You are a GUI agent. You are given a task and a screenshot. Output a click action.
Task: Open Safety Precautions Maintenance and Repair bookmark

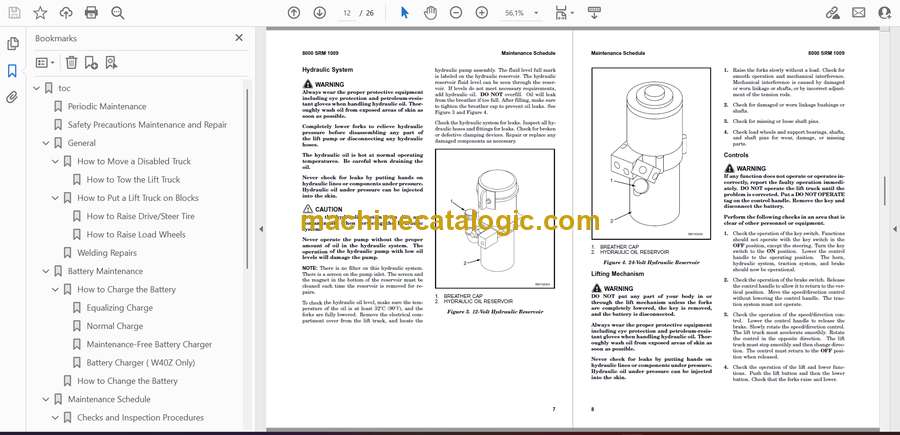click(148, 125)
